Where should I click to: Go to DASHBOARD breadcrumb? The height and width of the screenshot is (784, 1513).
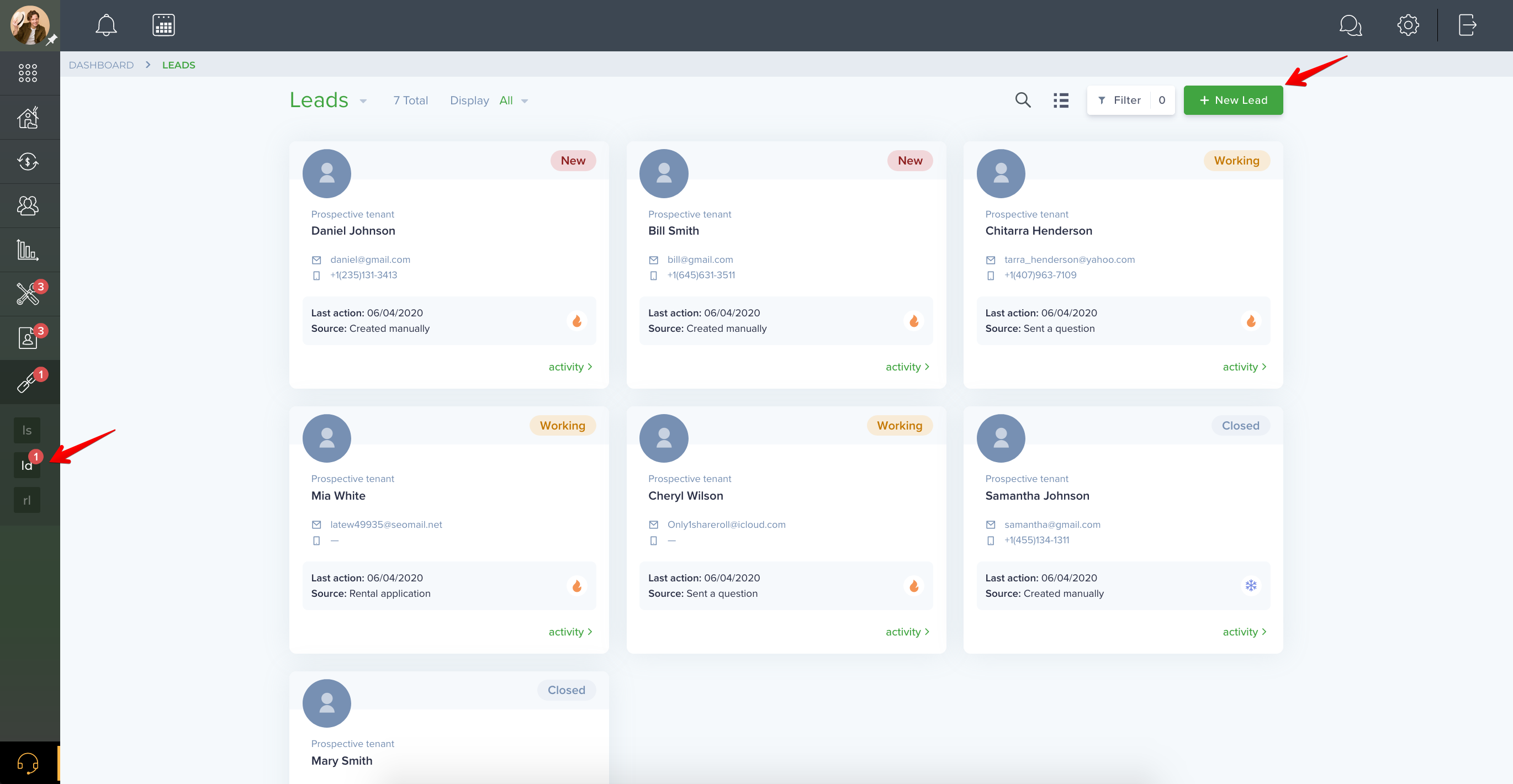point(101,65)
